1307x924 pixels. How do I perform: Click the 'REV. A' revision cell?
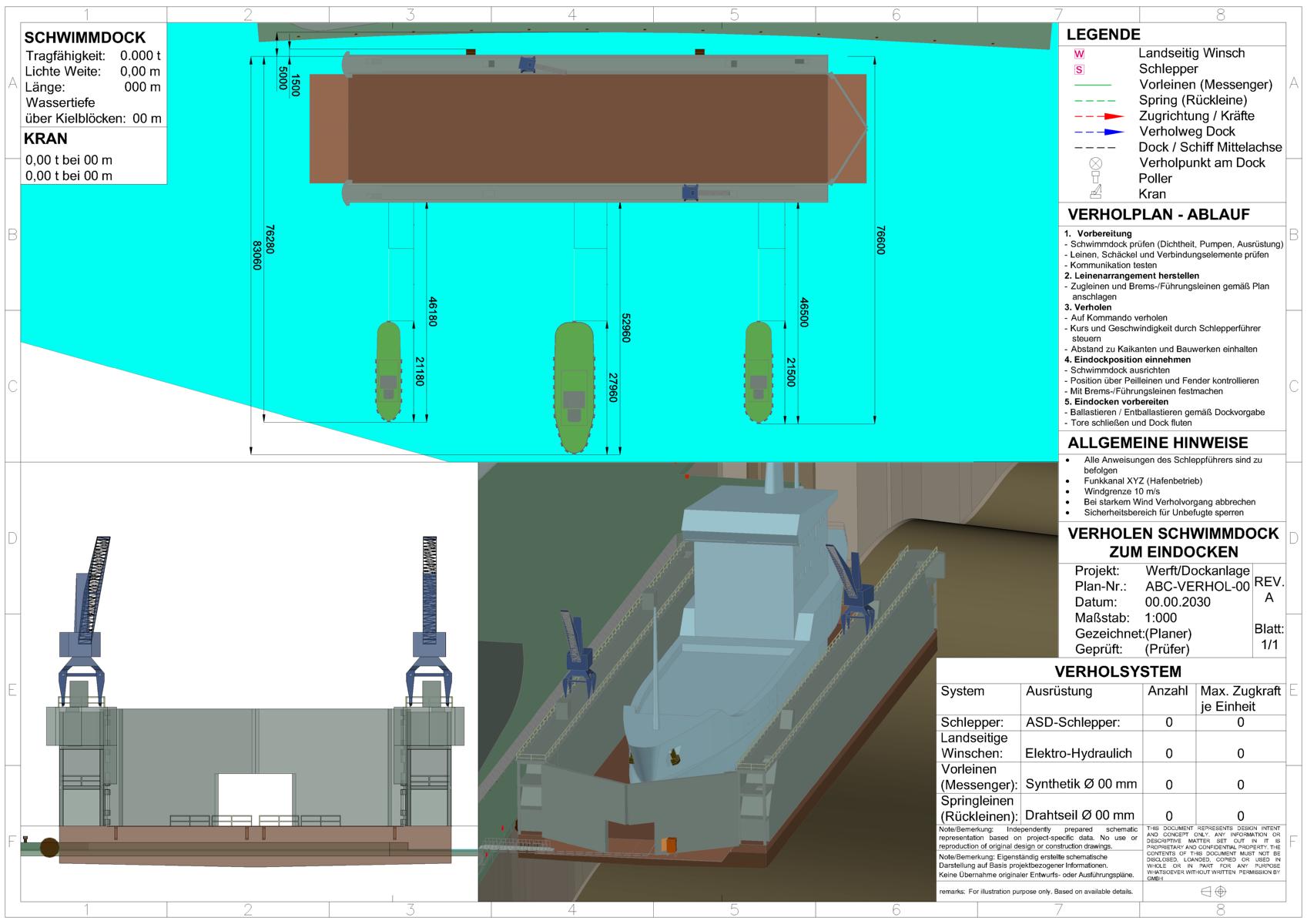point(1268,590)
